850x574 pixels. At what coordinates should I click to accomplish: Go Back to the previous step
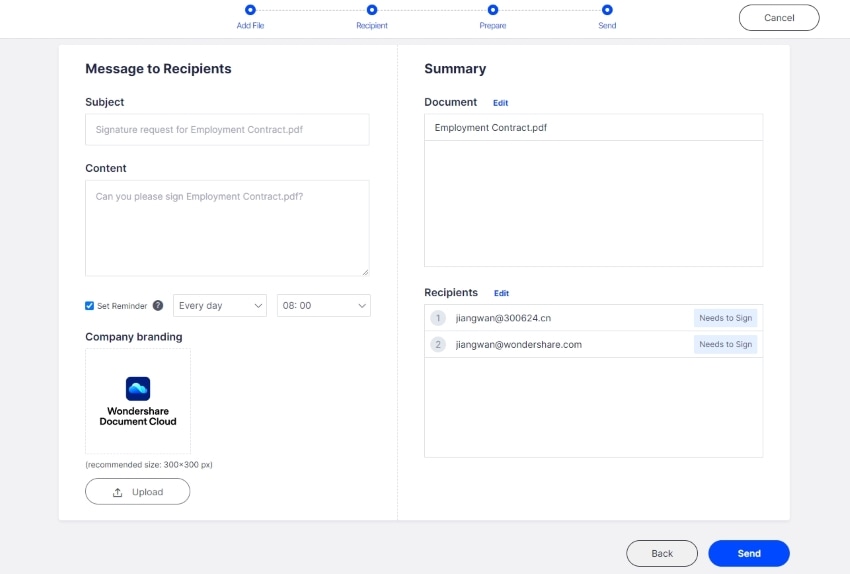click(x=662, y=553)
